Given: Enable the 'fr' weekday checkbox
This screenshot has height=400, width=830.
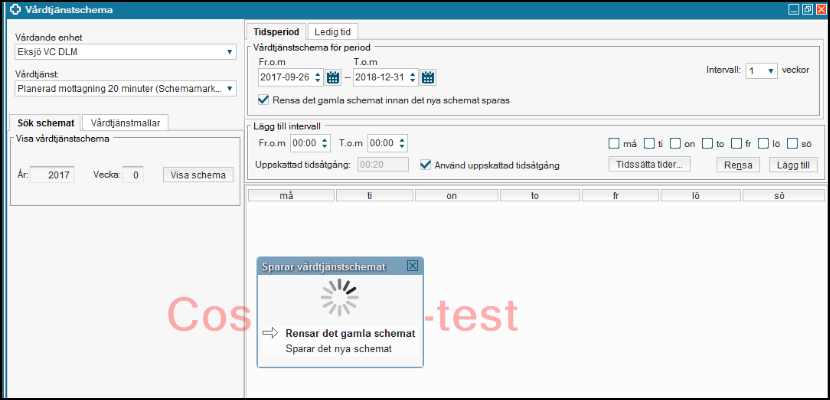Looking at the screenshot, I should coord(737,144).
